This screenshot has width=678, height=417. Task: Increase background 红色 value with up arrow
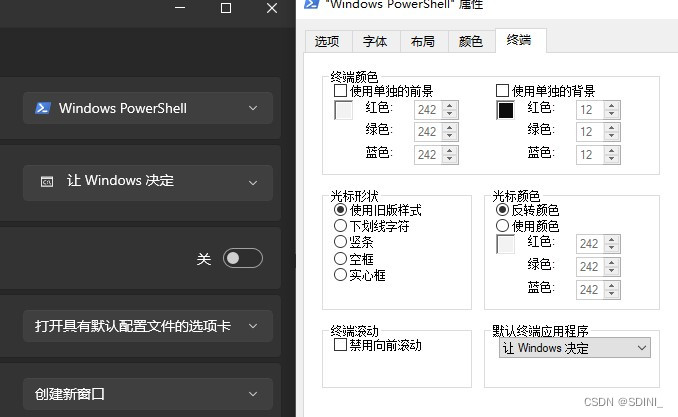[611, 106]
